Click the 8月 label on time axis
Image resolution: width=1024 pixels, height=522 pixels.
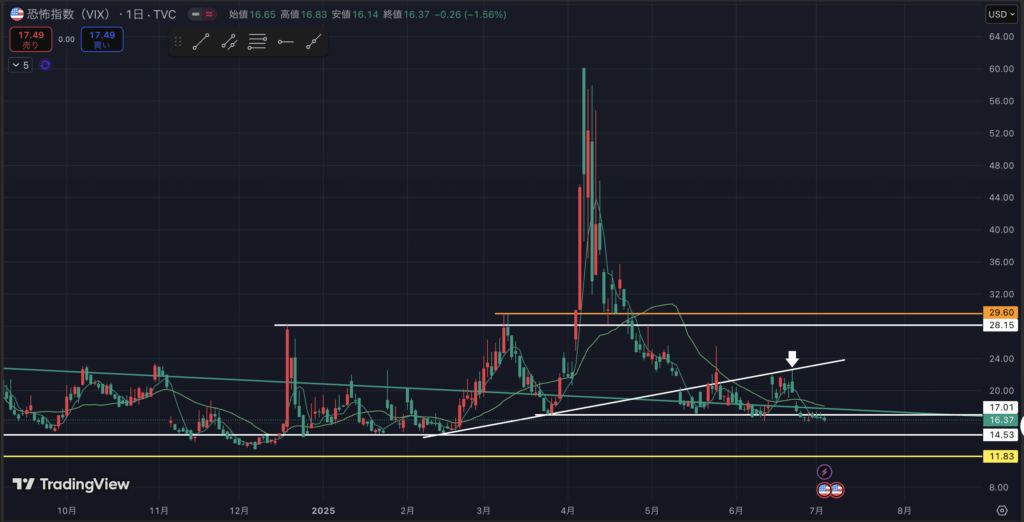904,510
